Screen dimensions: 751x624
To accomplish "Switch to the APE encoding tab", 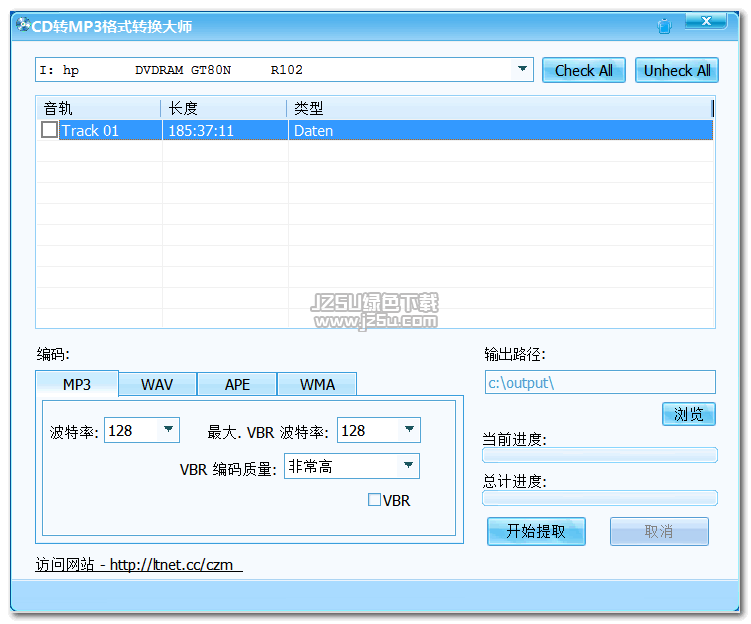I will (x=237, y=385).
